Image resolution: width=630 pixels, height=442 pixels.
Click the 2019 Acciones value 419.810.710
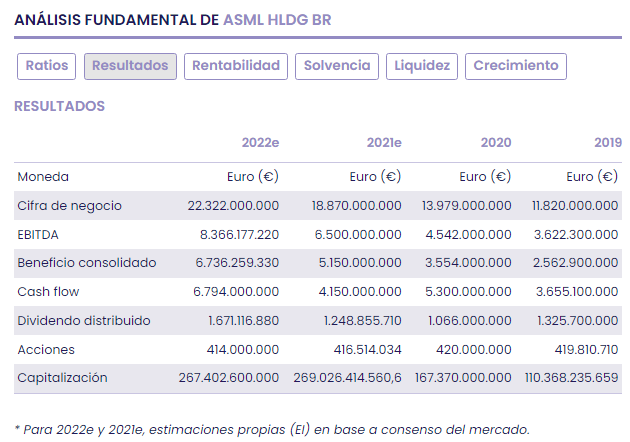point(576,350)
